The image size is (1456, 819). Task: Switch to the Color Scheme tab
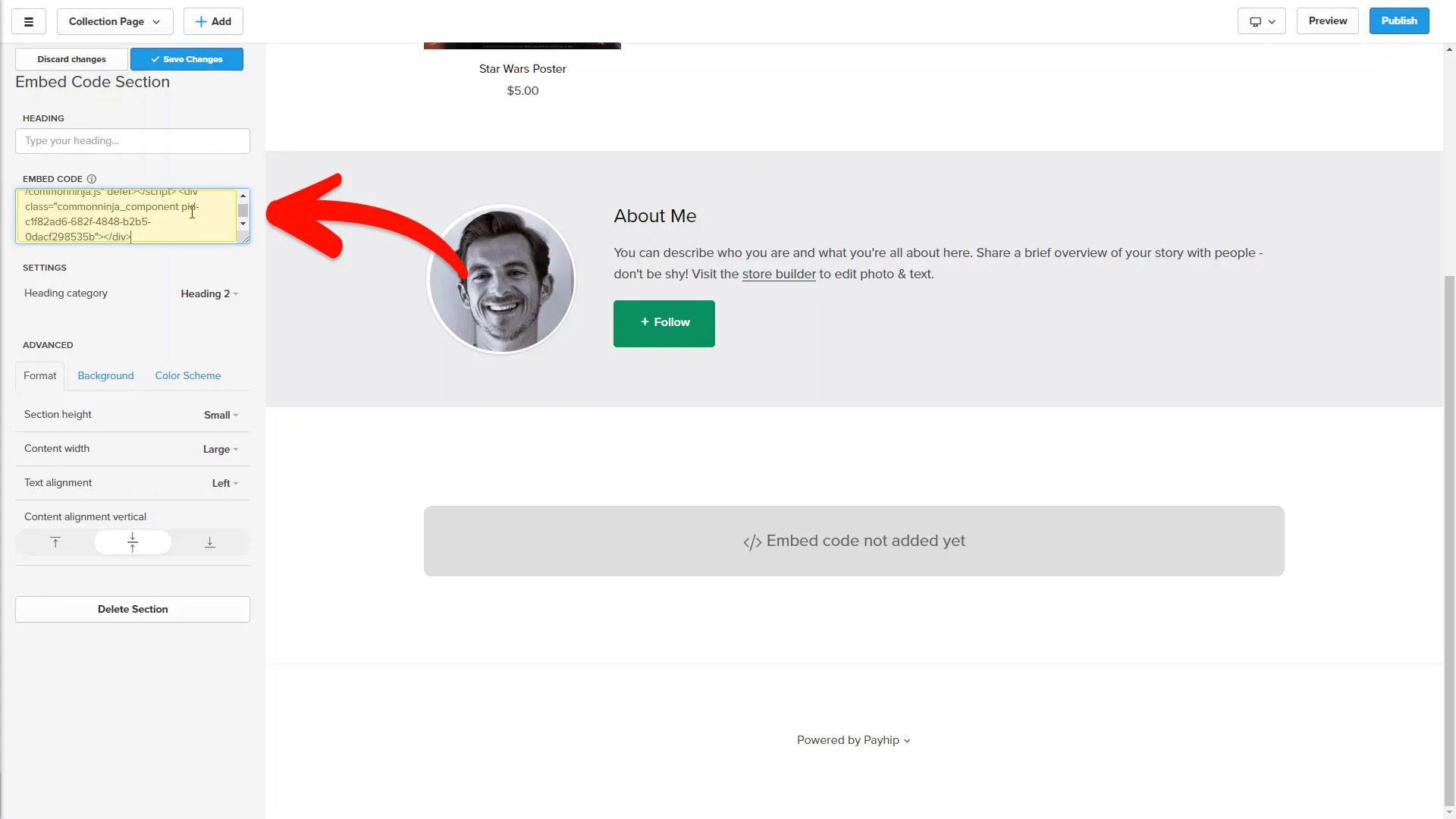tap(188, 376)
